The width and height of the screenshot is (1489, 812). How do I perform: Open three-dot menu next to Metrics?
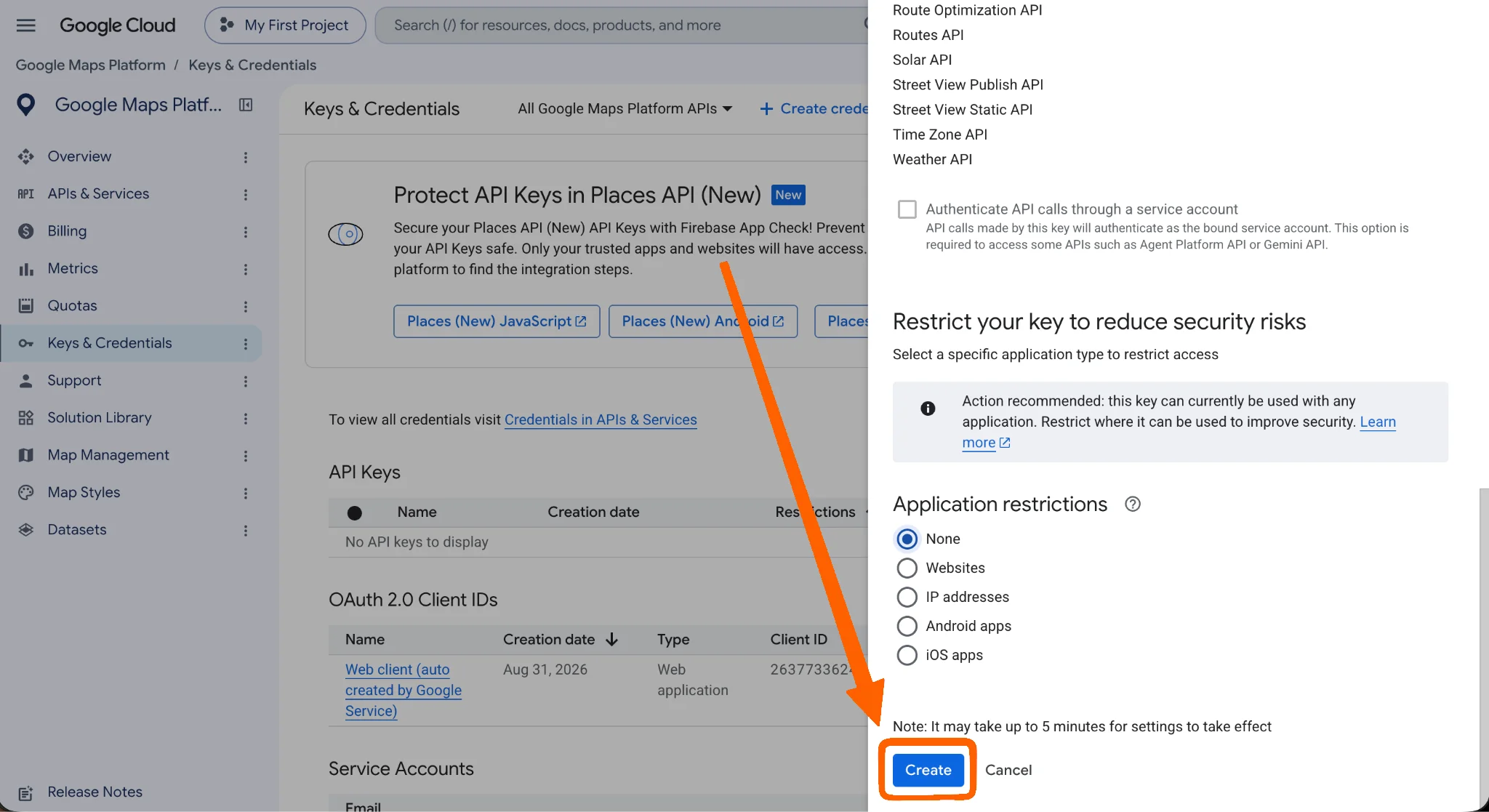point(246,269)
